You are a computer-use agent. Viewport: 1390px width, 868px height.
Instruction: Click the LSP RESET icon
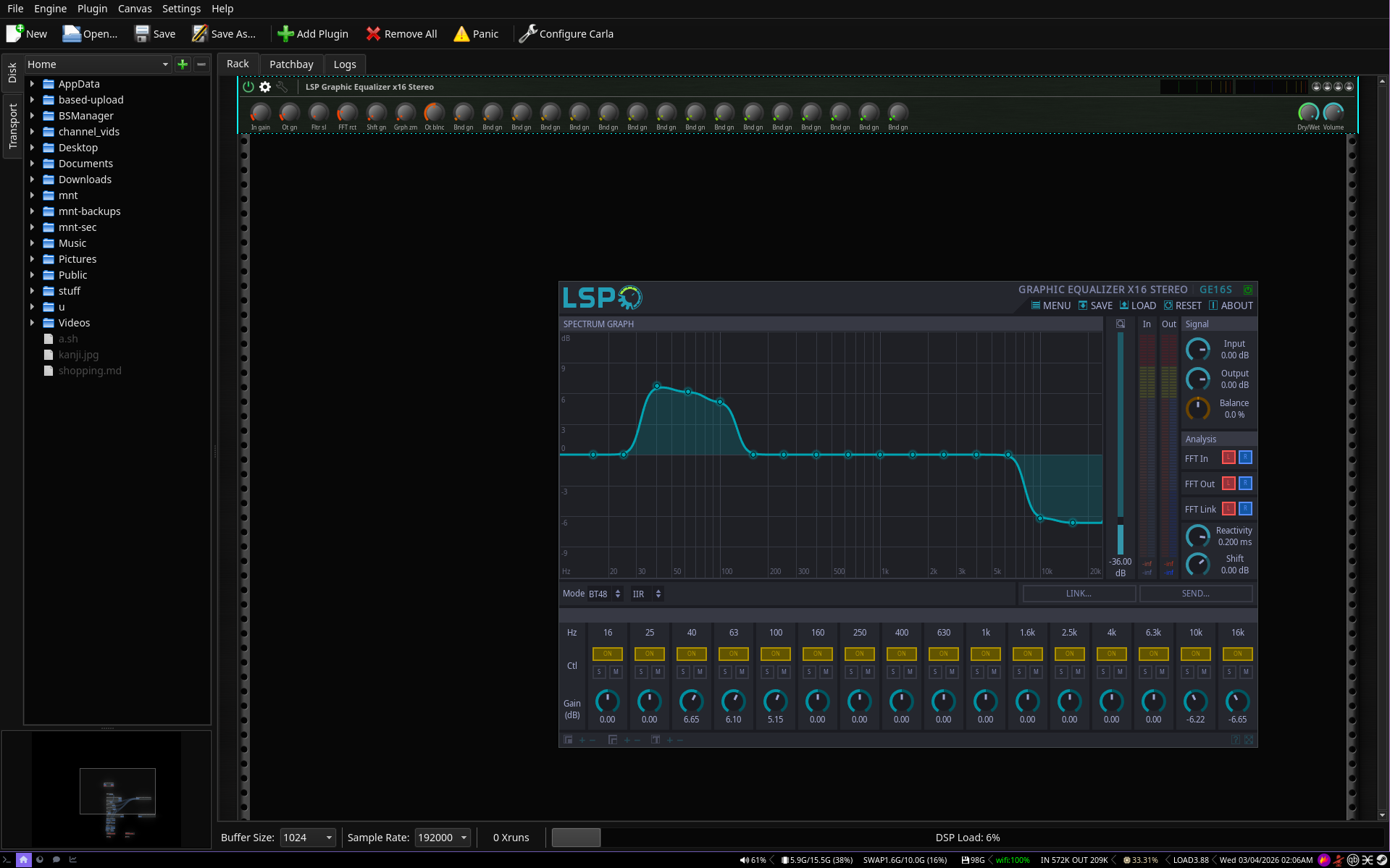point(1168,306)
